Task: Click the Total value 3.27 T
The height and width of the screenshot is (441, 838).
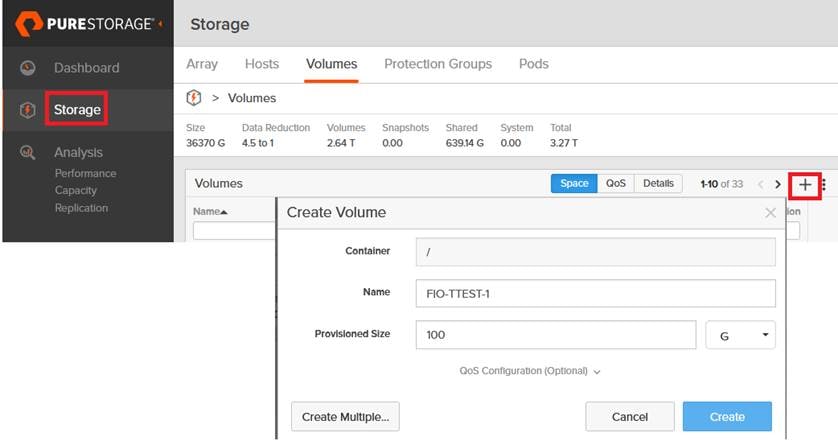Action: 563,143
